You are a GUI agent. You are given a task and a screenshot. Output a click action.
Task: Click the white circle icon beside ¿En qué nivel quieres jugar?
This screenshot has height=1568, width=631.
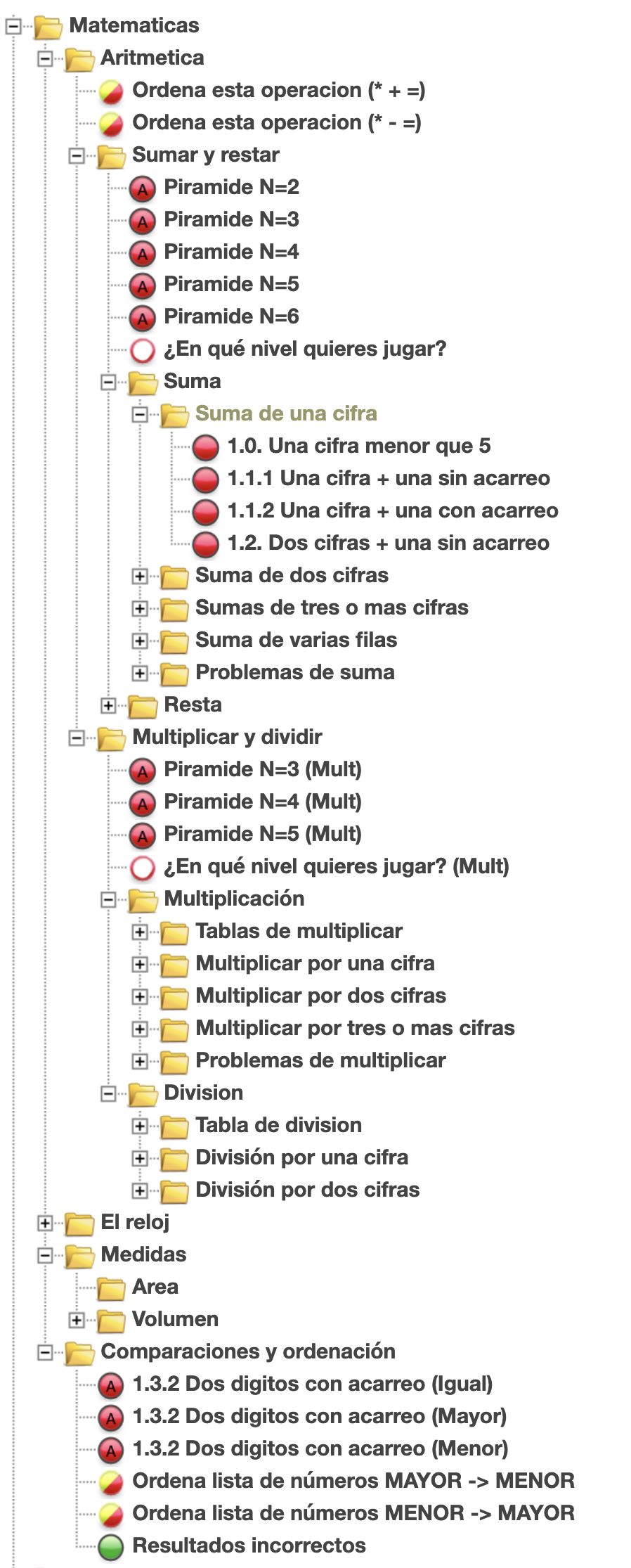pyautogui.click(x=143, y=349)
